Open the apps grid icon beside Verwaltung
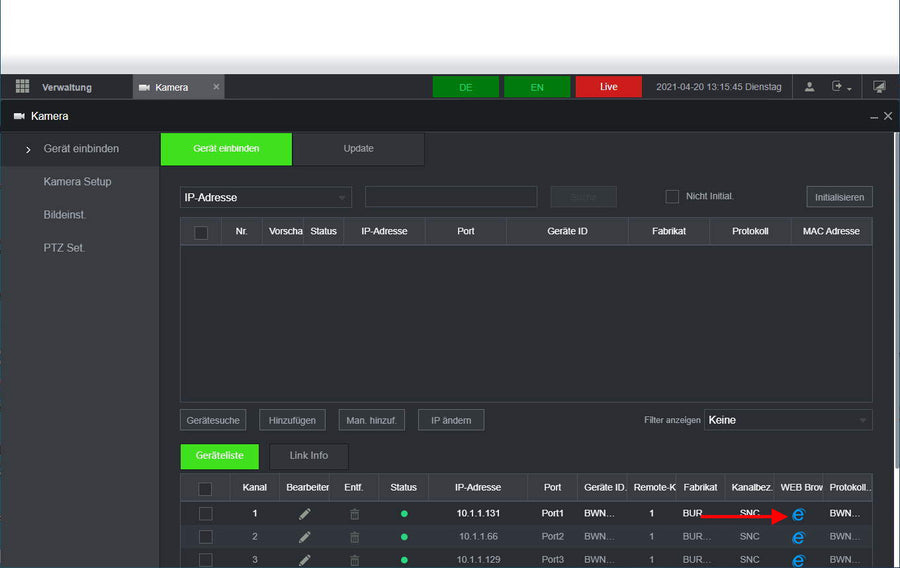Image resolution: width=900 pixels, height=568 pixels. tap(22, 87)
